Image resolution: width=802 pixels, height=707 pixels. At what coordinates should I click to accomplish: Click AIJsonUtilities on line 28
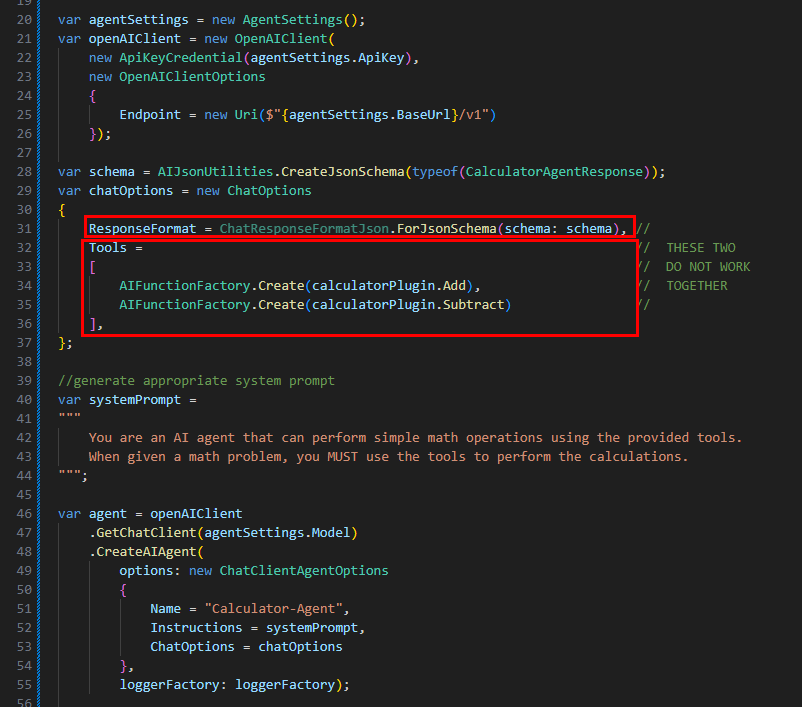(x=215, y=172)
